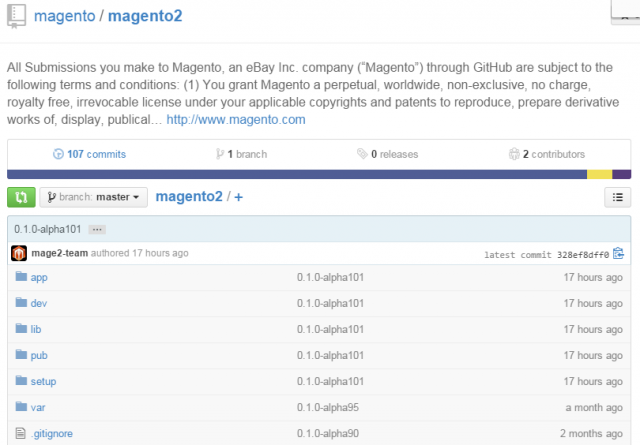Open the var folder
The height and width of the screenshot is (445, 640).
click(38, 407)
